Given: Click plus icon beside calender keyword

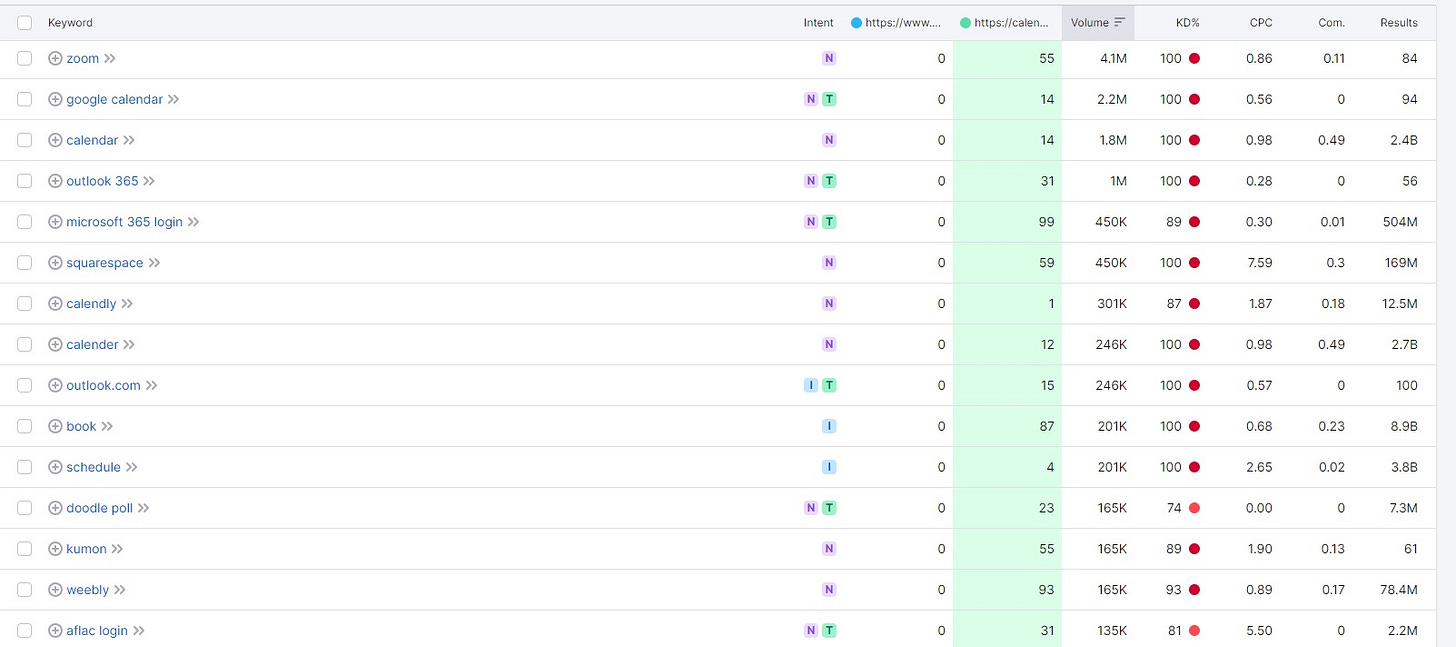Looking at the screenshot, I should click(55, 345).
